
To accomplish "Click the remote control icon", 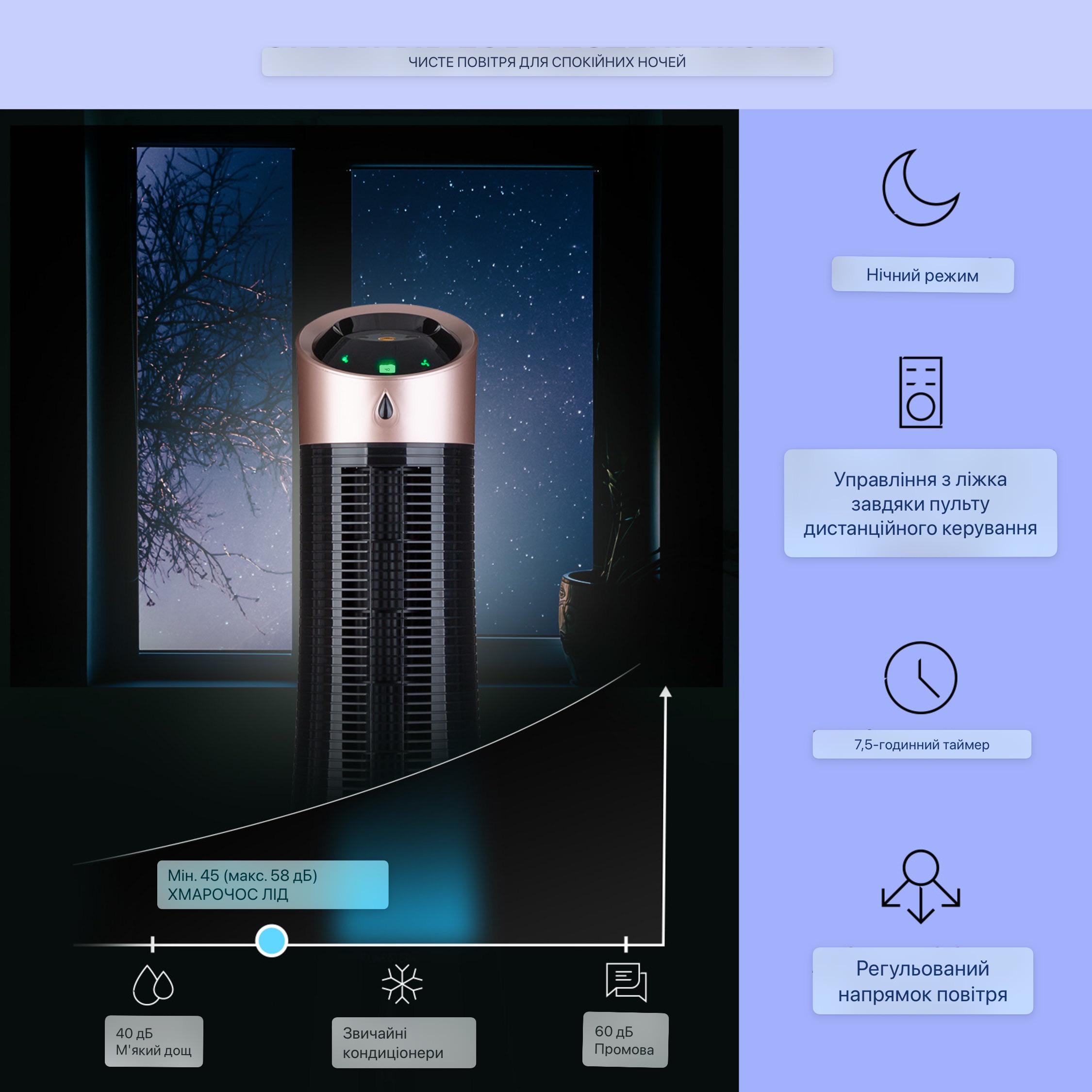I will [921, 392].
